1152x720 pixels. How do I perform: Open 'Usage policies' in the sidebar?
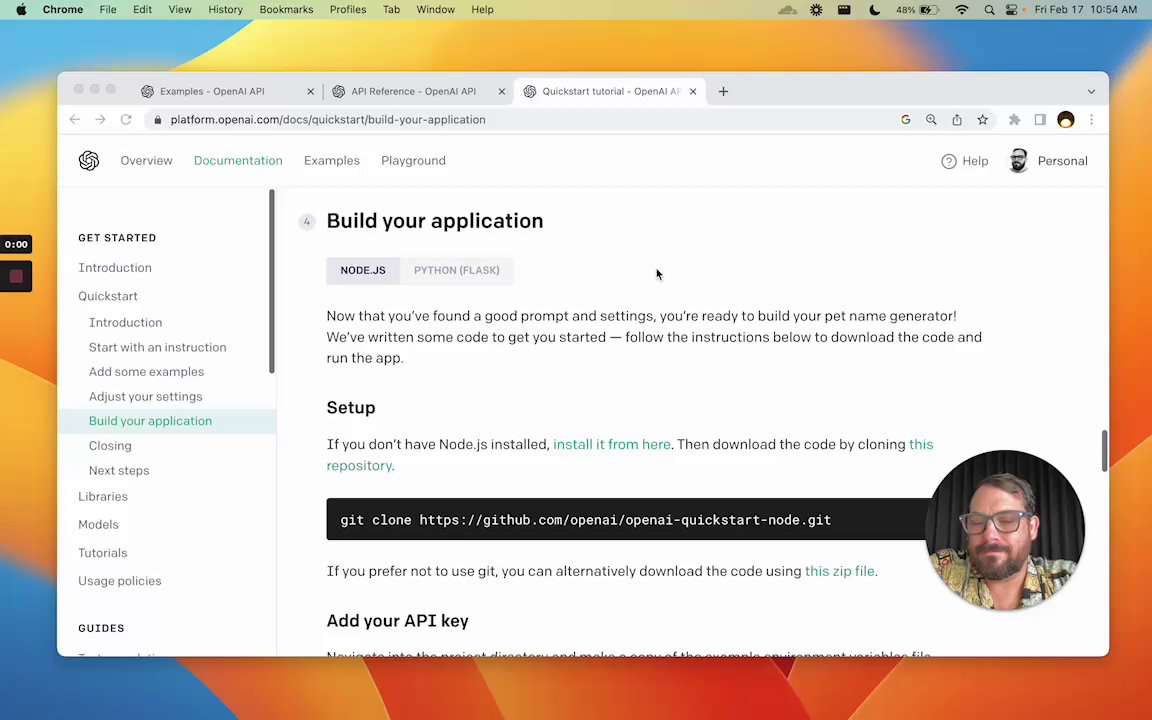[x=120, y=581]
